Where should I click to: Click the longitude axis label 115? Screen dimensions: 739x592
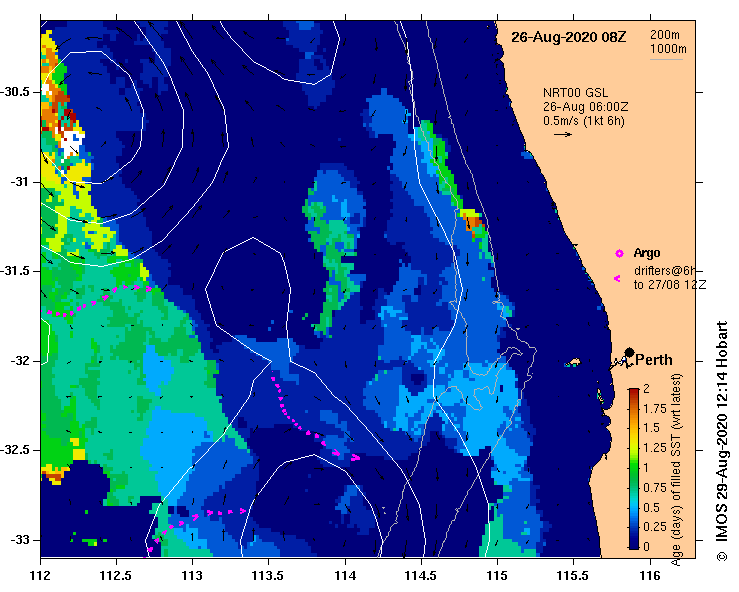(x=497, y=576)
